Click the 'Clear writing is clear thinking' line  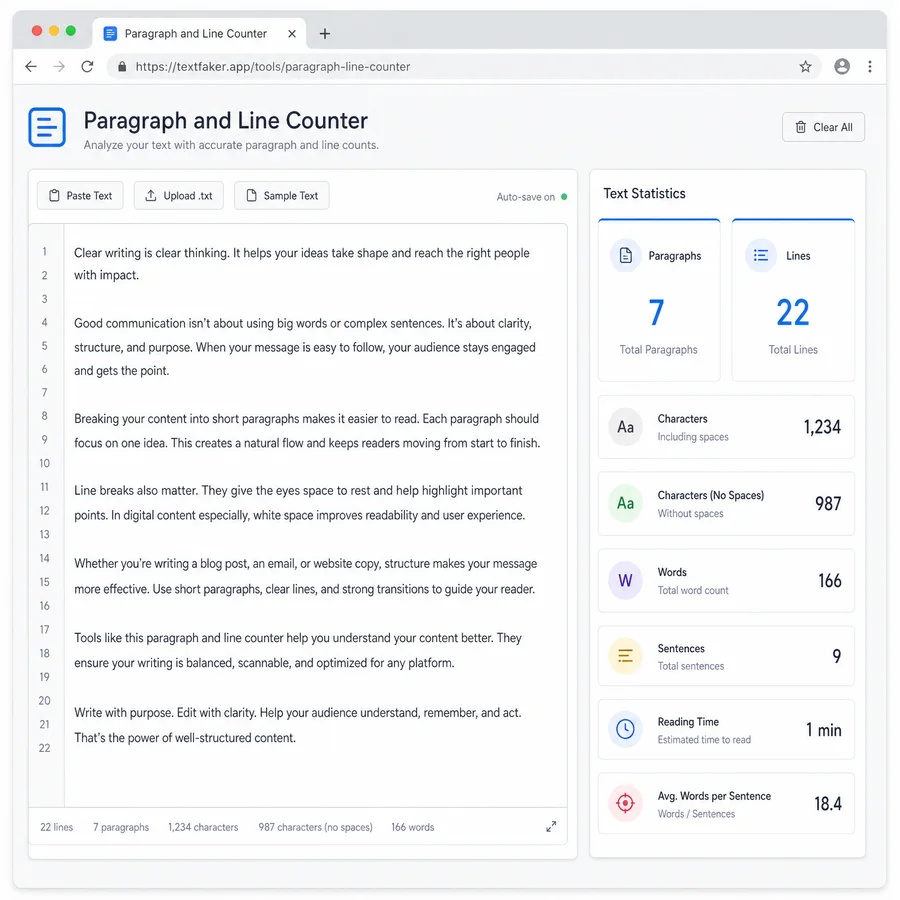(301, 253)
